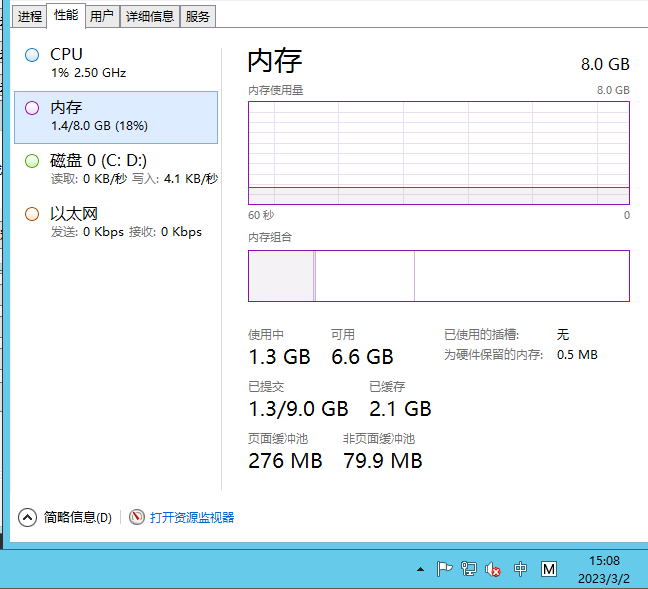The height and width of the screenshot is (589, 648).
Task: Click the CPU circle icon in sidebar
Action: 32,55
